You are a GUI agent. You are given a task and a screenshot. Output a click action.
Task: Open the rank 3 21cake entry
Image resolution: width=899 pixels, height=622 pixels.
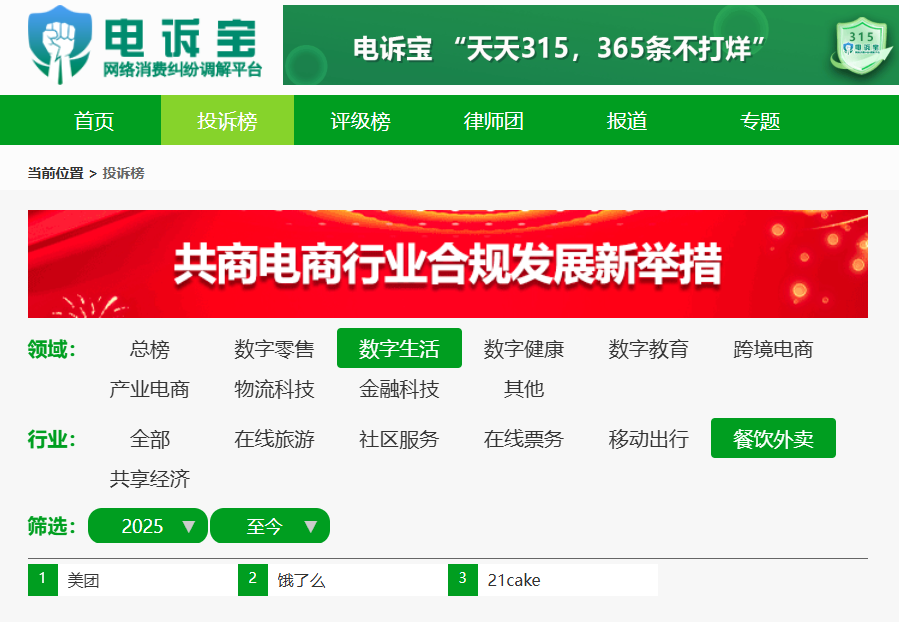tap(553, 580)
